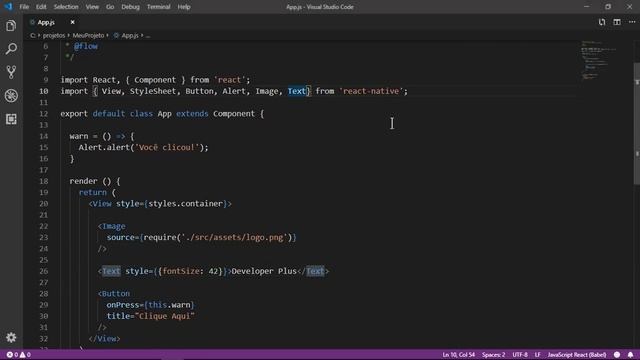Click 'react-native' string on line 10
The image size is (640, 360).
click(371, 91)
